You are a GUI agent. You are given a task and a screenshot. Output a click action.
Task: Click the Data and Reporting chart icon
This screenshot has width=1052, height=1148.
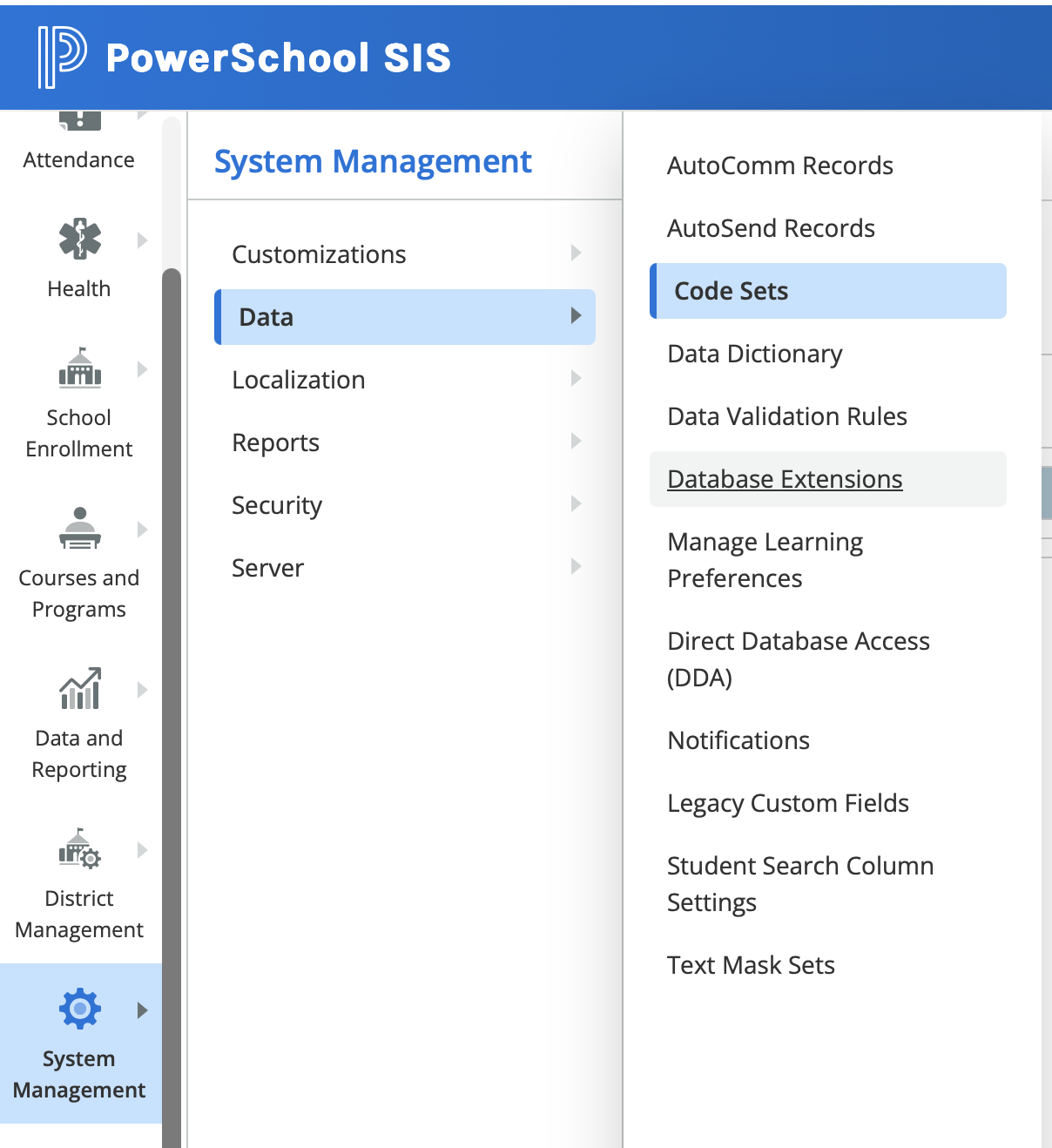point(79,689)
